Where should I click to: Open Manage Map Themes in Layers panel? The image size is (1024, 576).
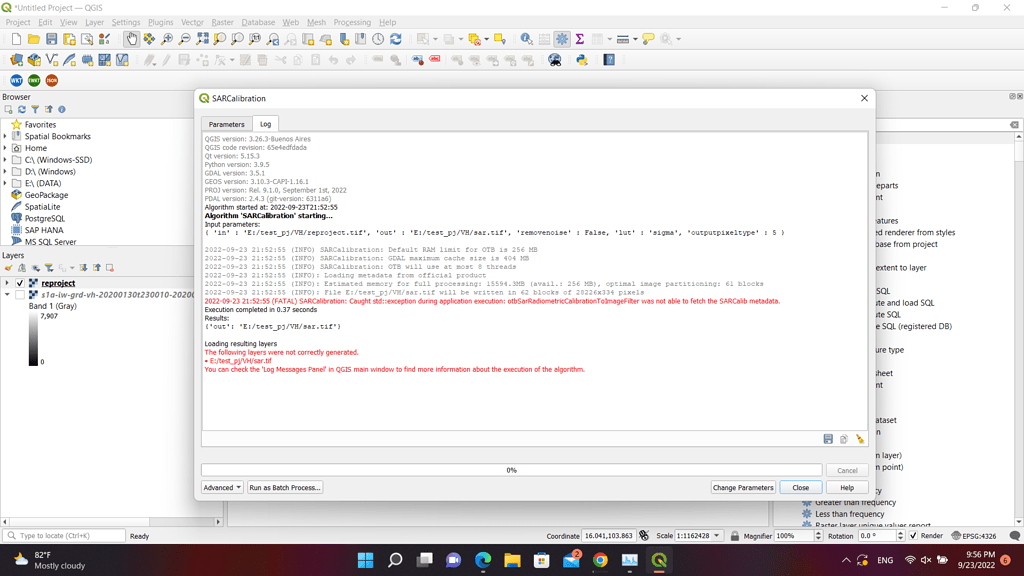pyautogui.click(x=33, y=267)
